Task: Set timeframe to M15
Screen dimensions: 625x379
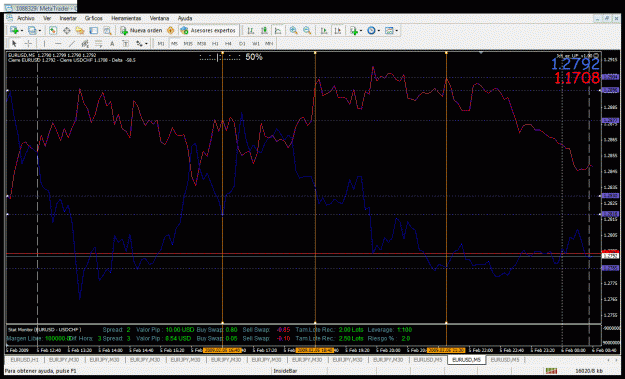Action: click(188, 43)
